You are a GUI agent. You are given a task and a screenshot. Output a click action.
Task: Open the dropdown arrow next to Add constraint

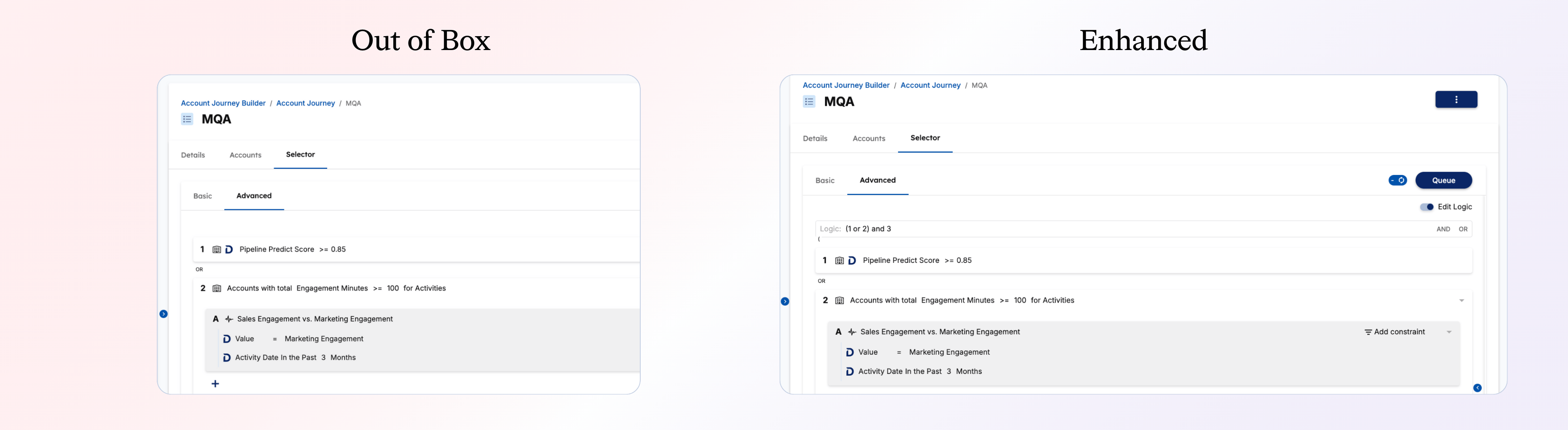coord(1449,332)
